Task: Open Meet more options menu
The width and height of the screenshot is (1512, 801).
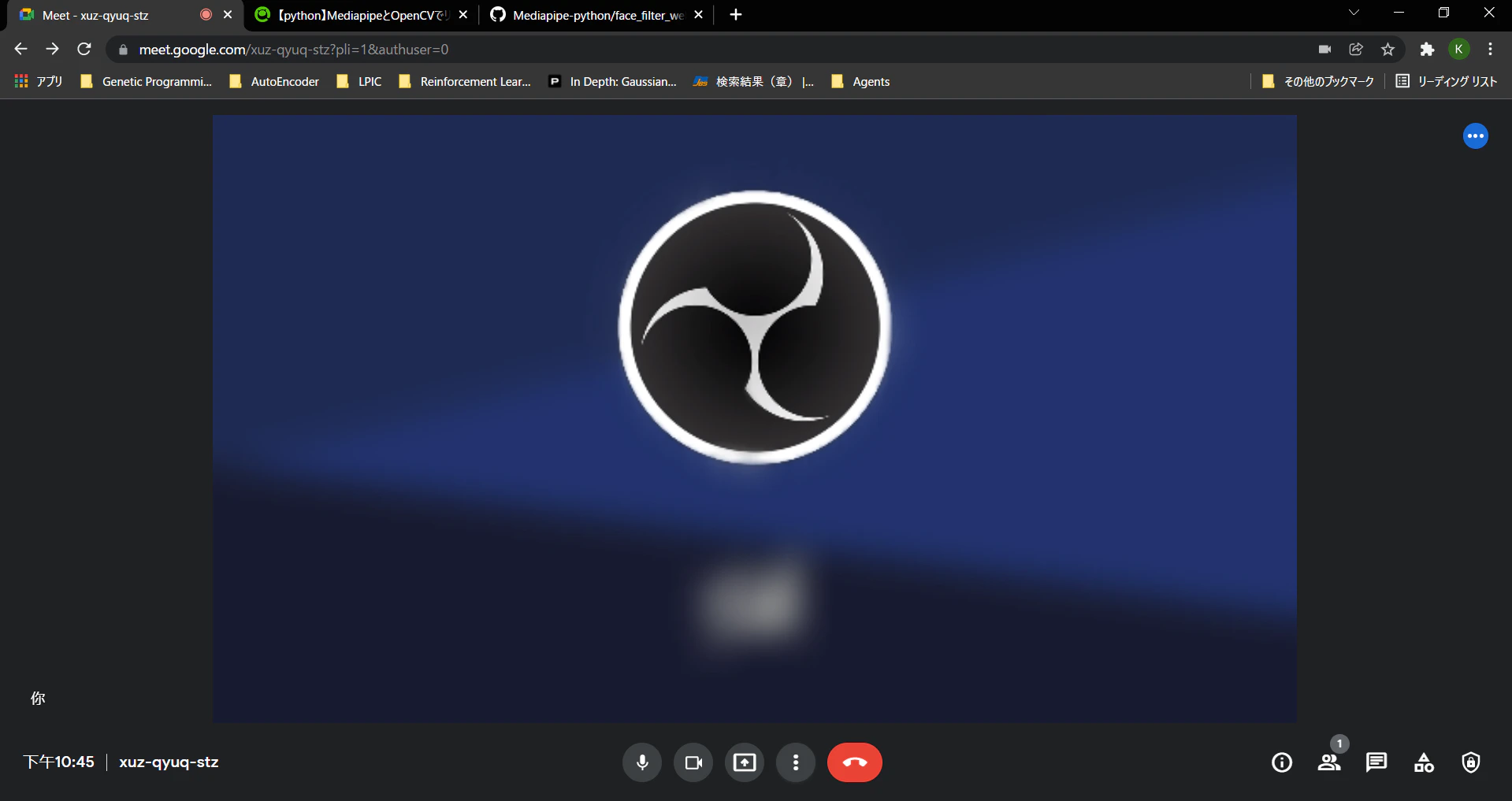Action: tap(796, 762)
